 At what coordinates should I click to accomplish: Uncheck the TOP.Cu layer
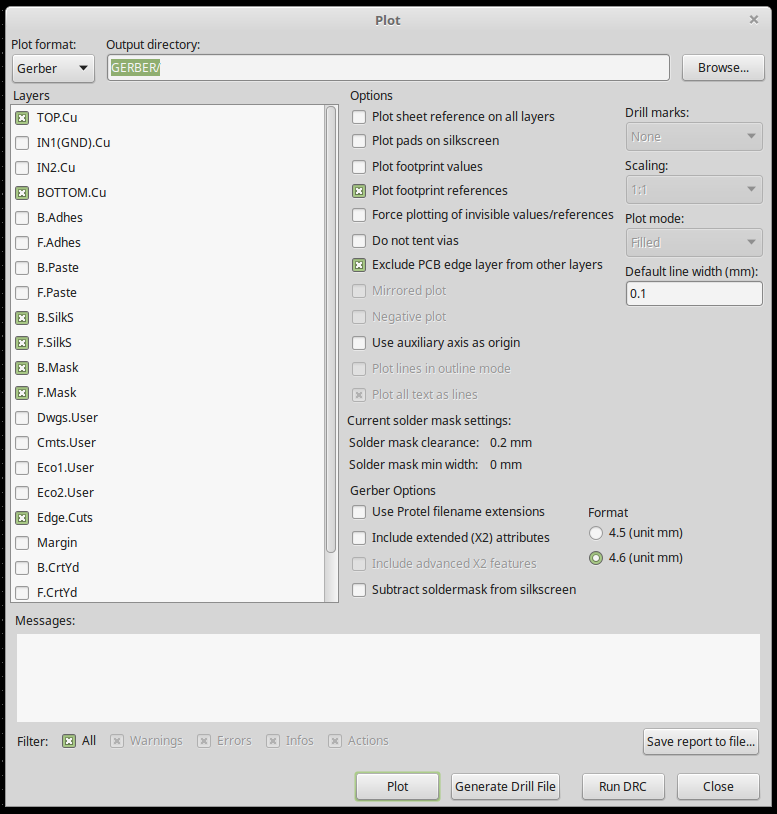click(x=22, y=118)
